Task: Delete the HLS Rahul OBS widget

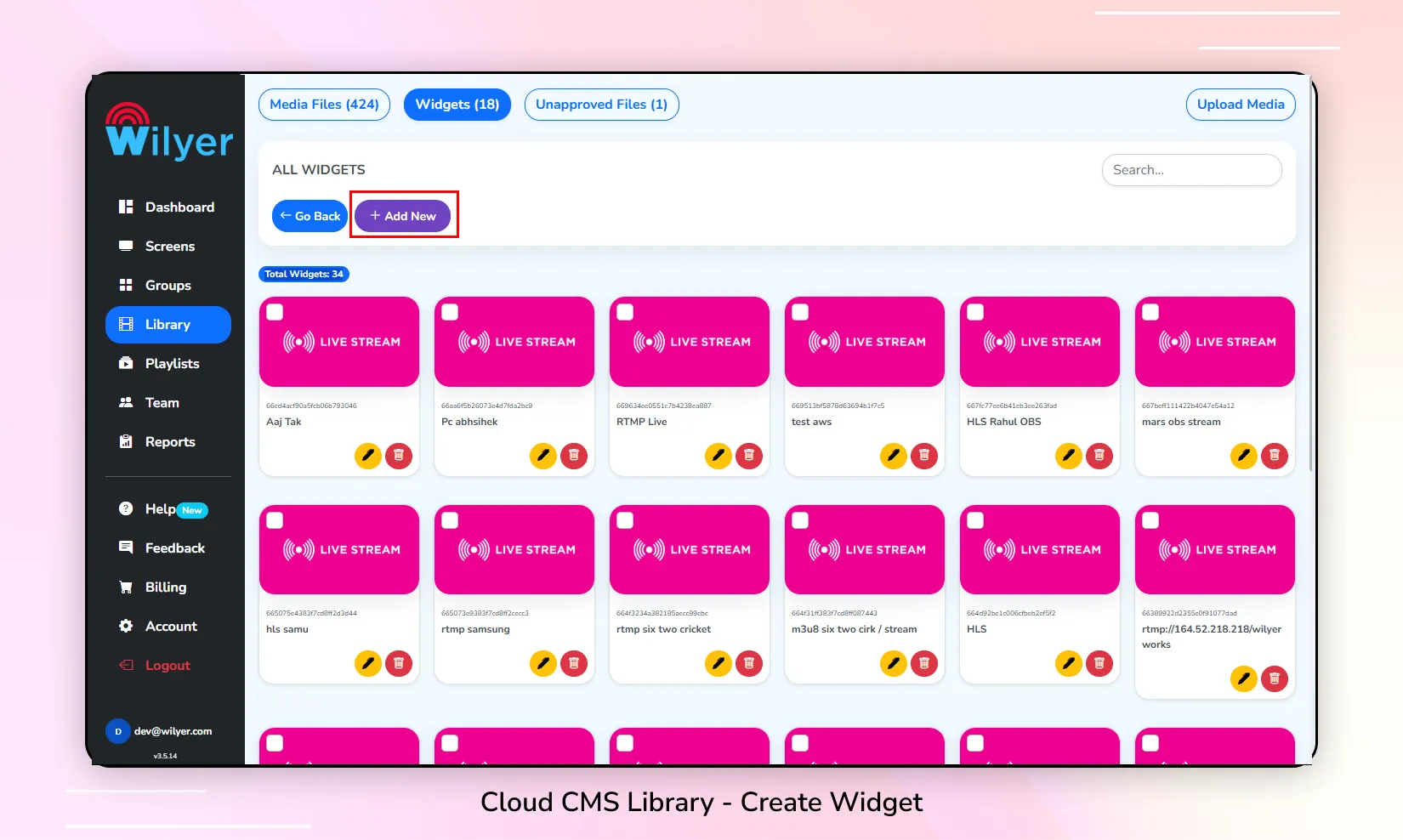Action: coord(1099,456)
